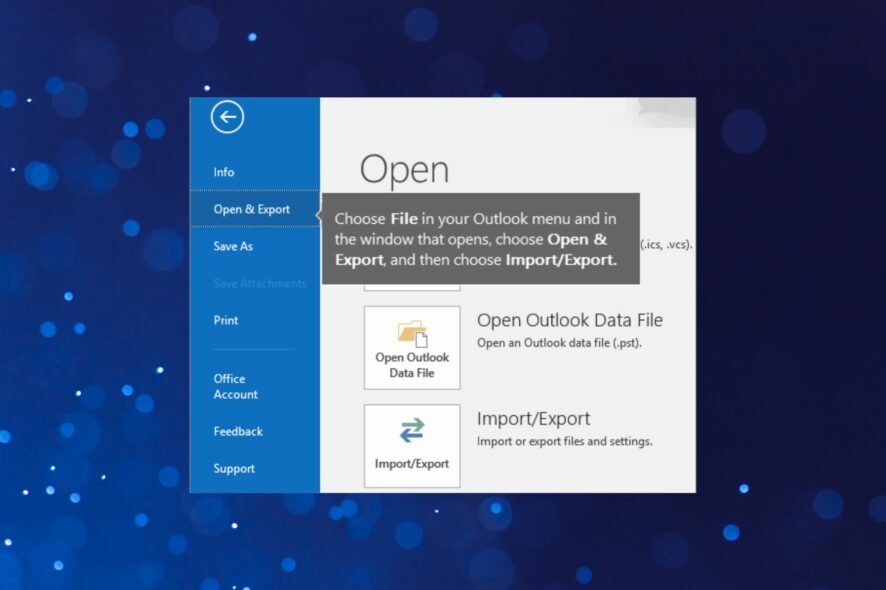This screenshot has height=590, width=886.
Task: Select the greyed-out Save Attachments entry
Action: tap(259, 283)
